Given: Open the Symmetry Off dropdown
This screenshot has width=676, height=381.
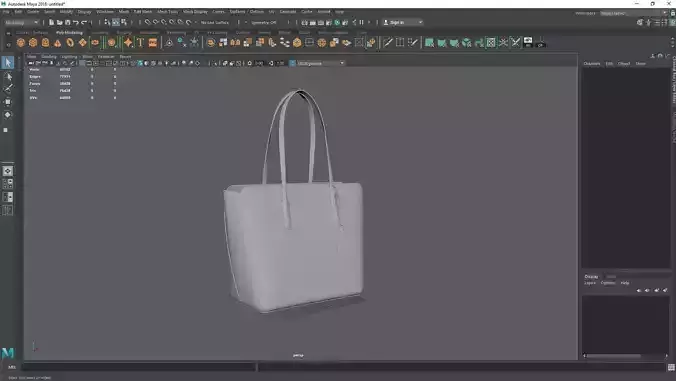Looking at the screenshot, I should pos(263,22).
